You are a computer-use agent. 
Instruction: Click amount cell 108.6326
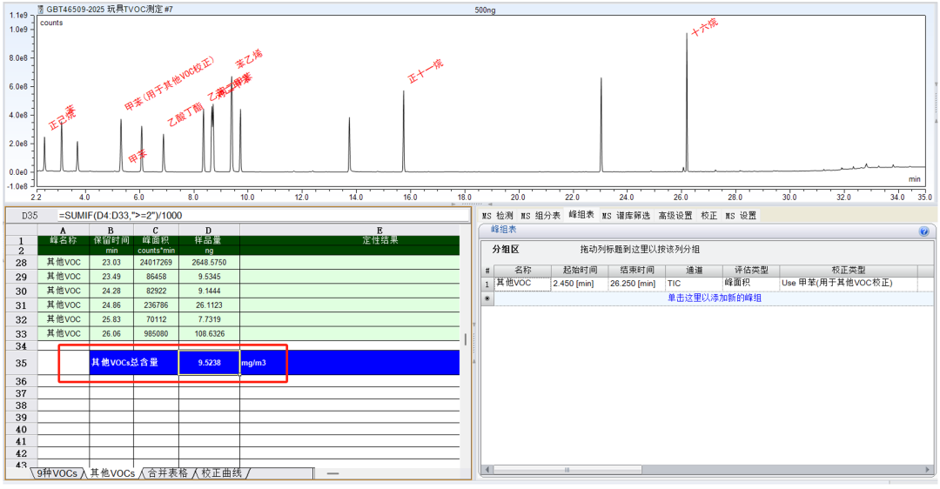tap(209, 334)
